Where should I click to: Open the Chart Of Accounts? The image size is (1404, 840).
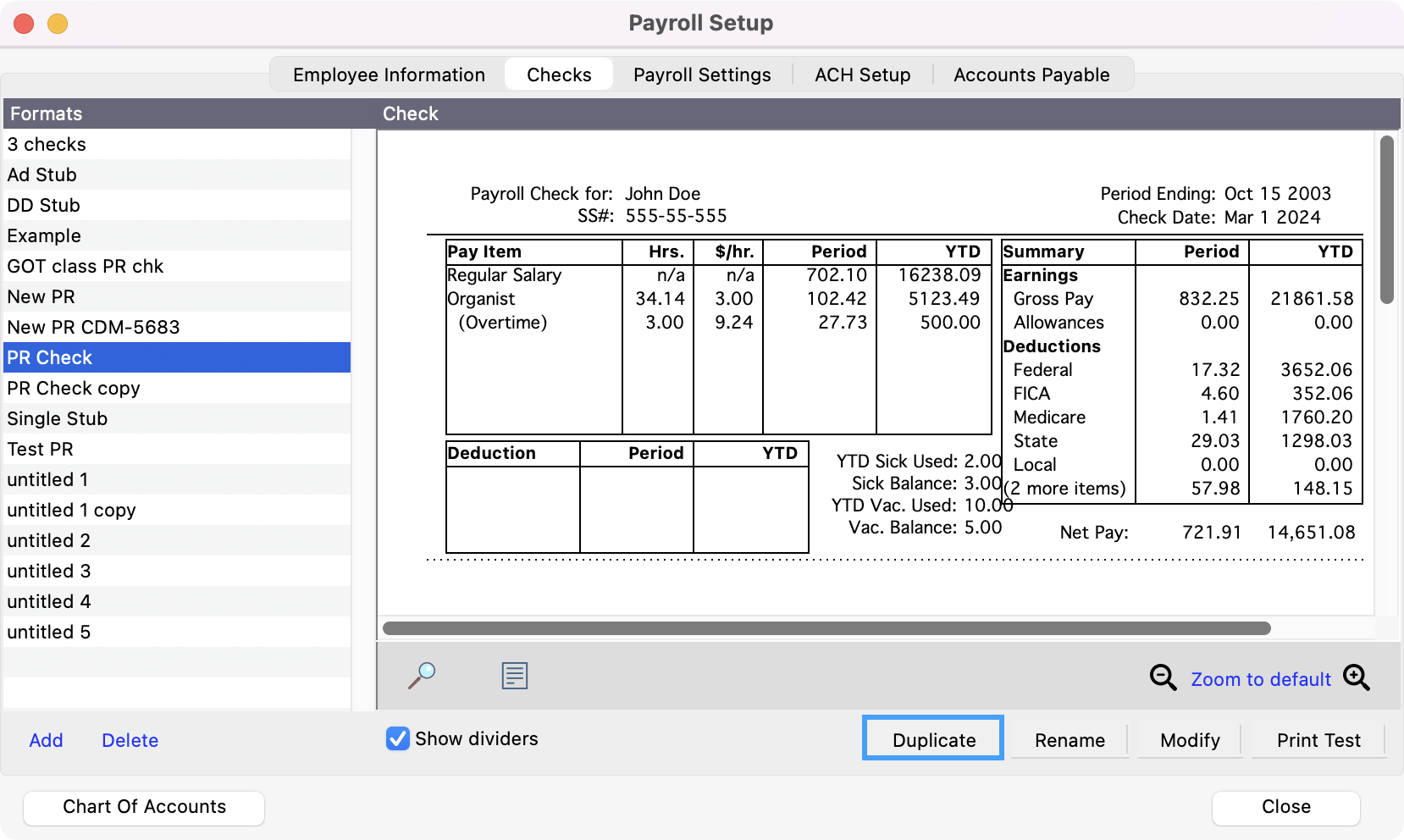click(143, 807)
